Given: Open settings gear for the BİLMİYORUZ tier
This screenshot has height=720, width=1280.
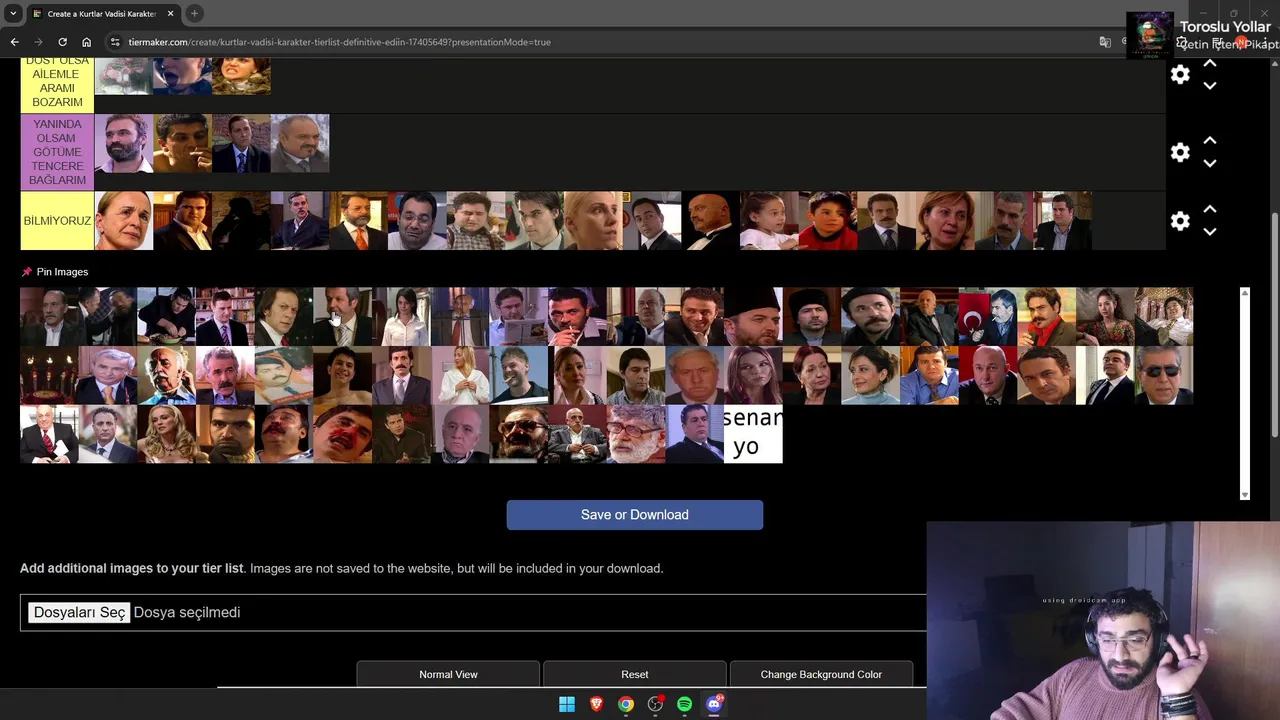Looking at the screenshot, I should 1180,221.
